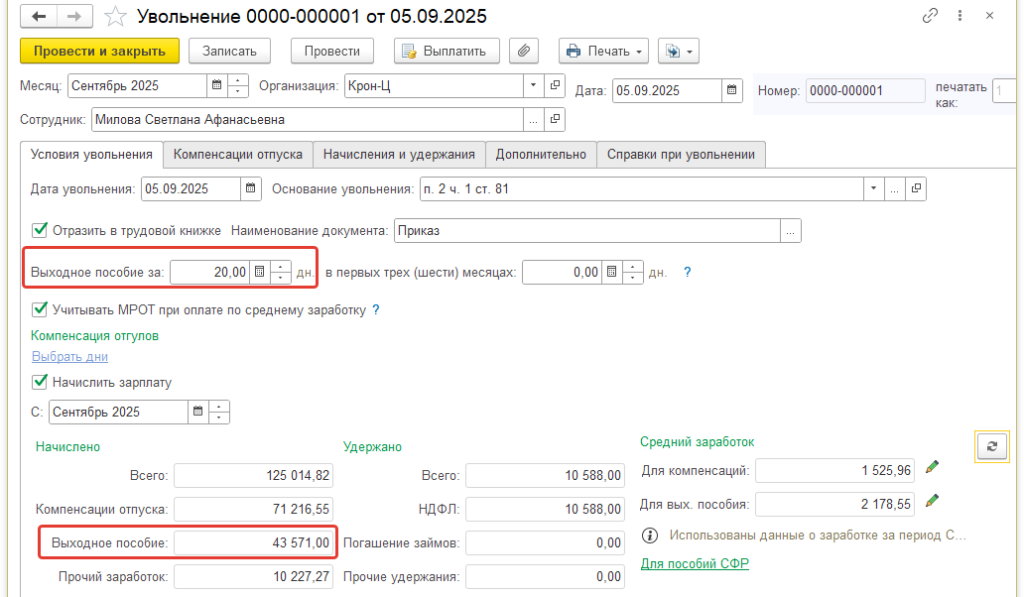The width and height of the screenshot is (1024, 597).
Task: Click the refresh recalculation arrows button
Action: coord(991,446)
